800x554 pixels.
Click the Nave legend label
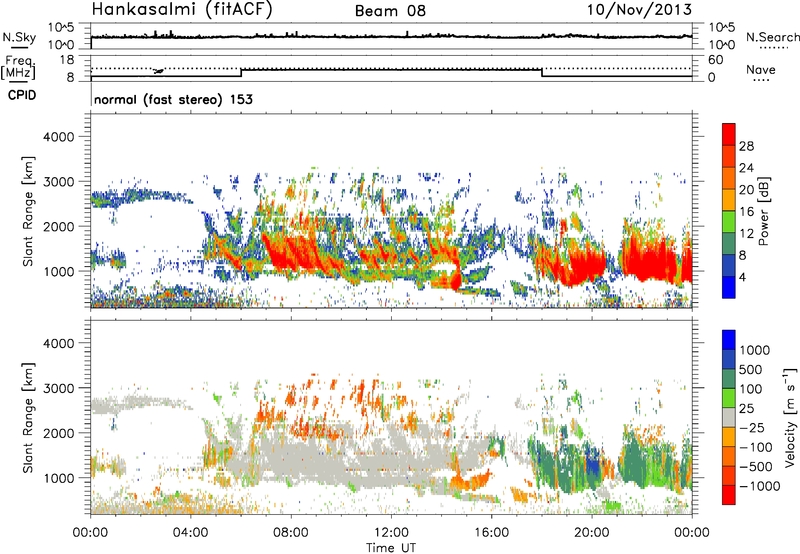click(x=761, y=69)
